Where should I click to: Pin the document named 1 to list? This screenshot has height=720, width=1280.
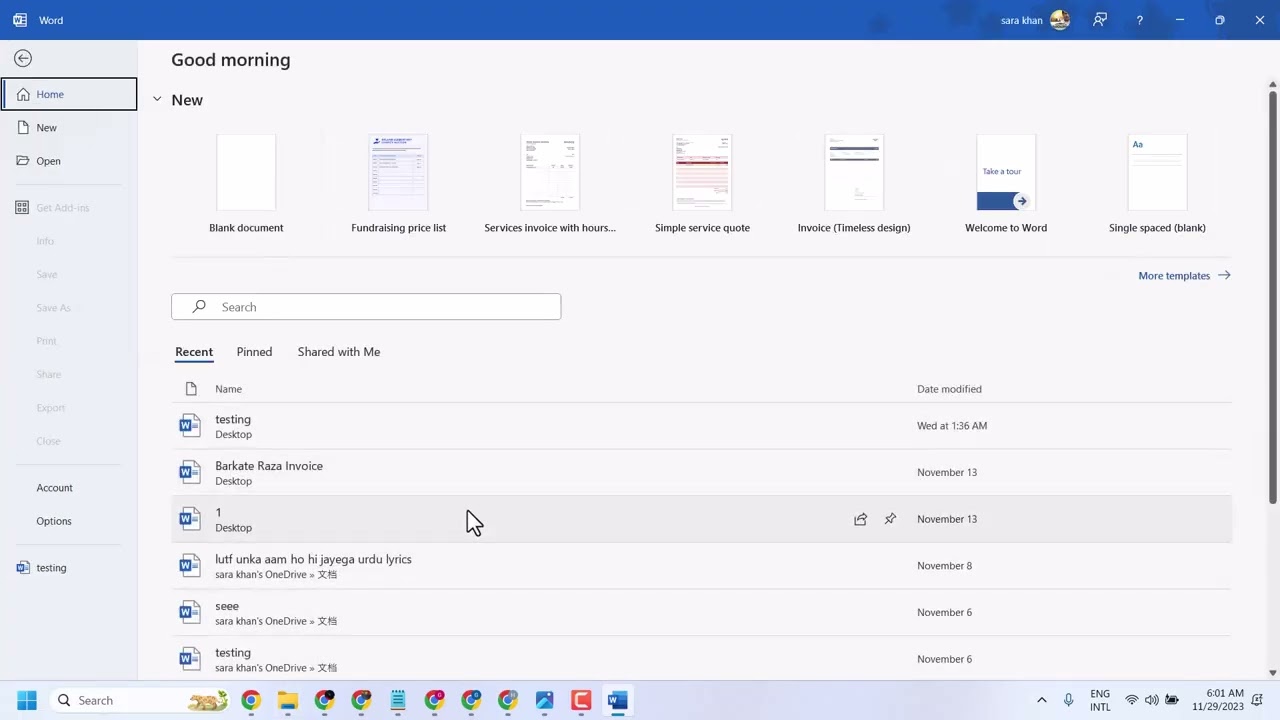pyautogui.click(x=890, y=519)
